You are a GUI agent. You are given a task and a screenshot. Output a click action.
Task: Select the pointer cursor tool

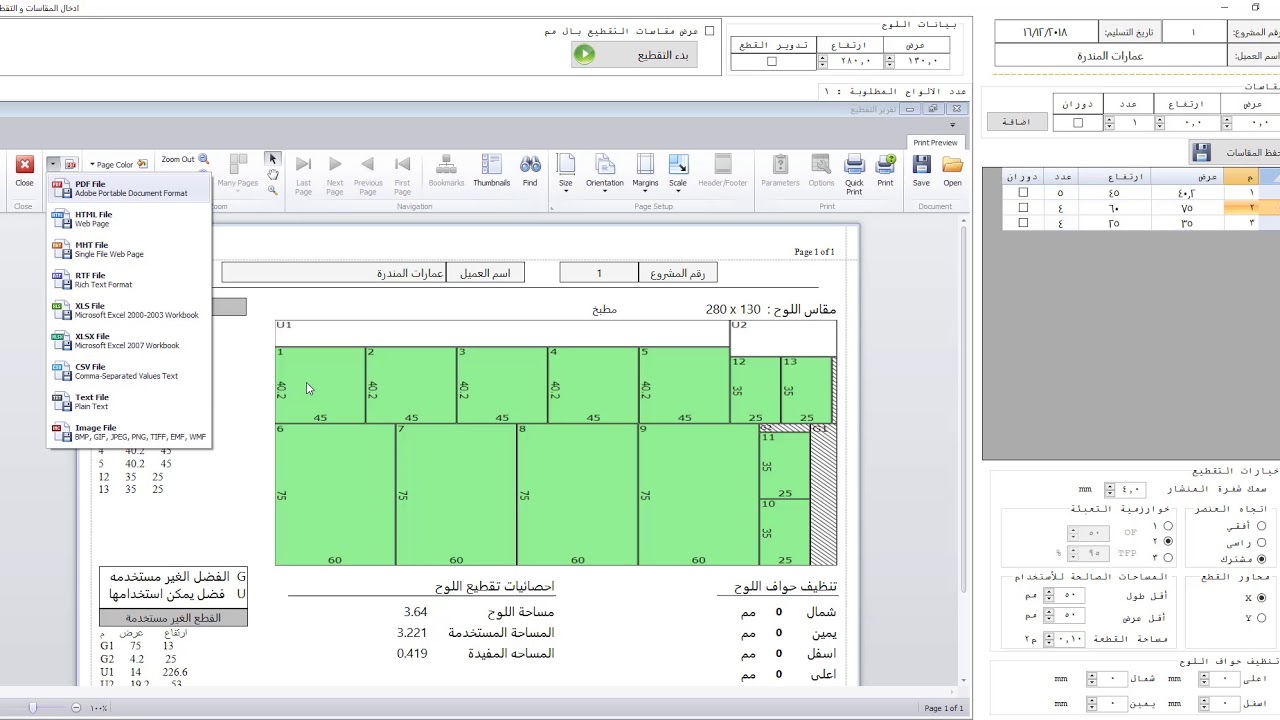(272, 159)
